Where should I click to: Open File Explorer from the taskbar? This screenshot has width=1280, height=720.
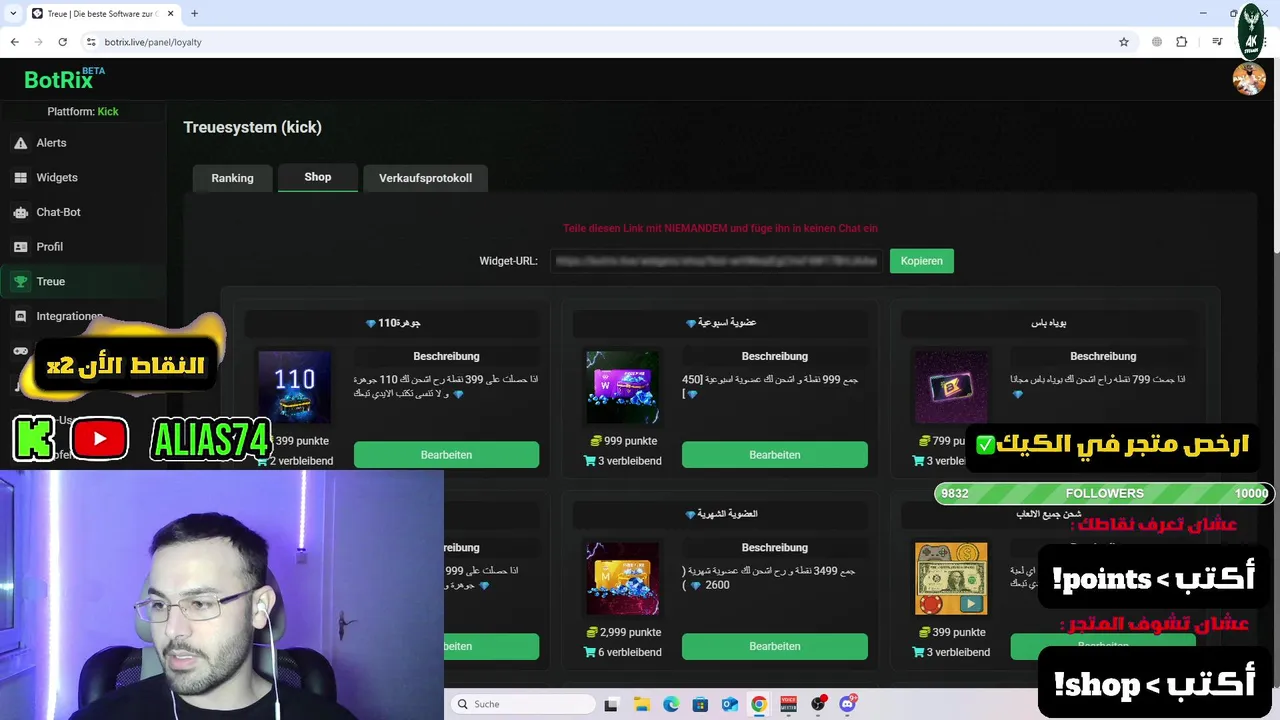641,704
